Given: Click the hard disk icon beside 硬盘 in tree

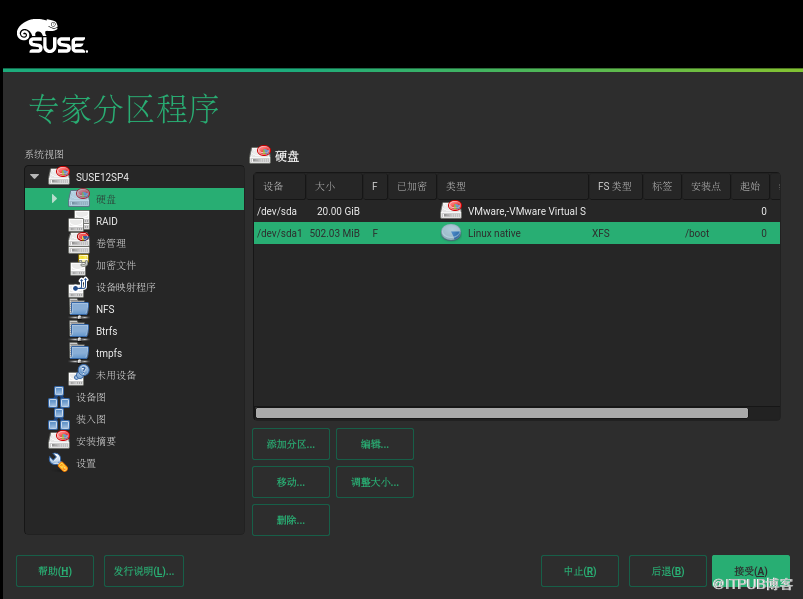Looking at the screenshot, I should [79, 198].
